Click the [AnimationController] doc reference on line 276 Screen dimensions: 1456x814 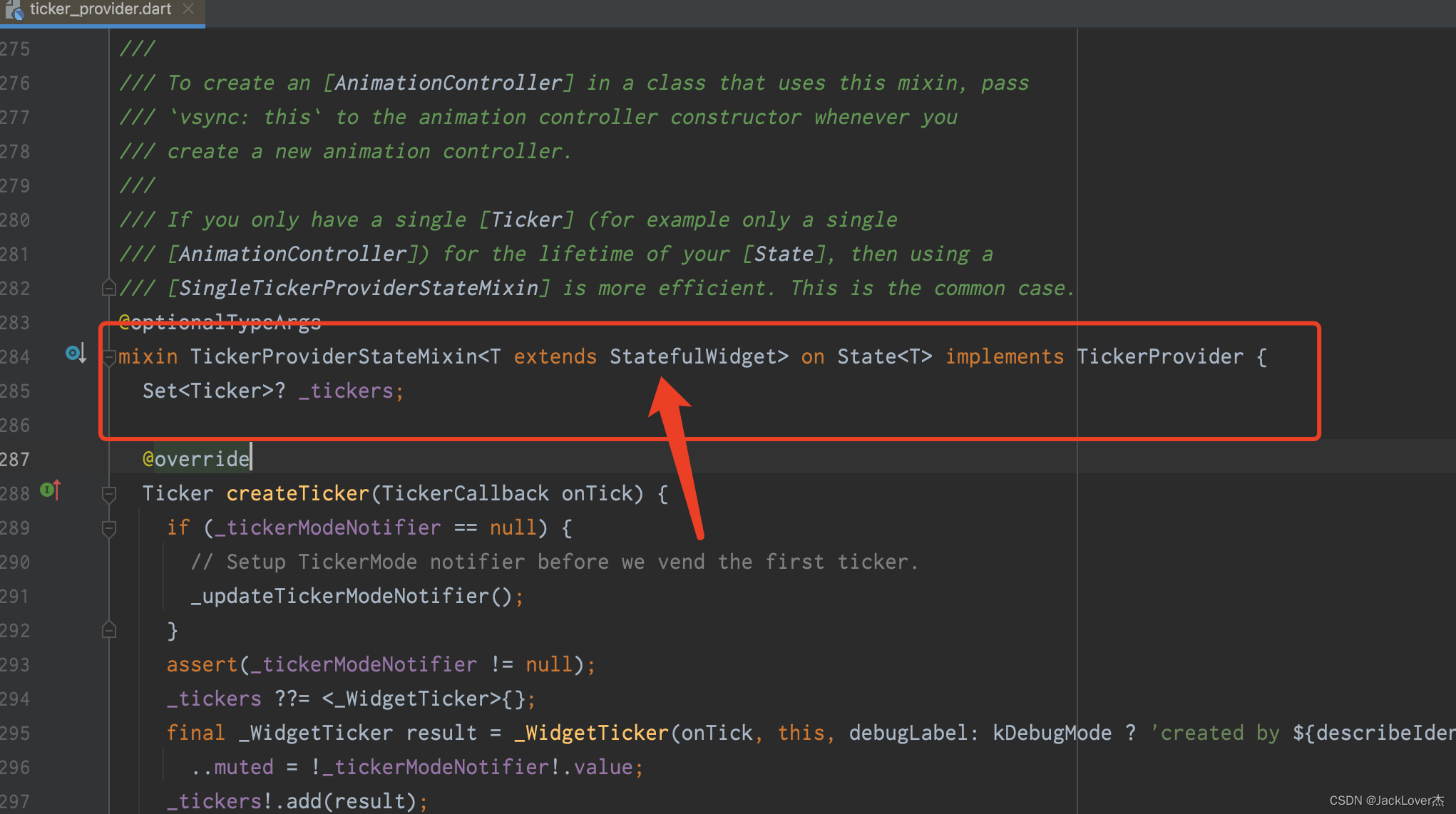tap(448, 83)
